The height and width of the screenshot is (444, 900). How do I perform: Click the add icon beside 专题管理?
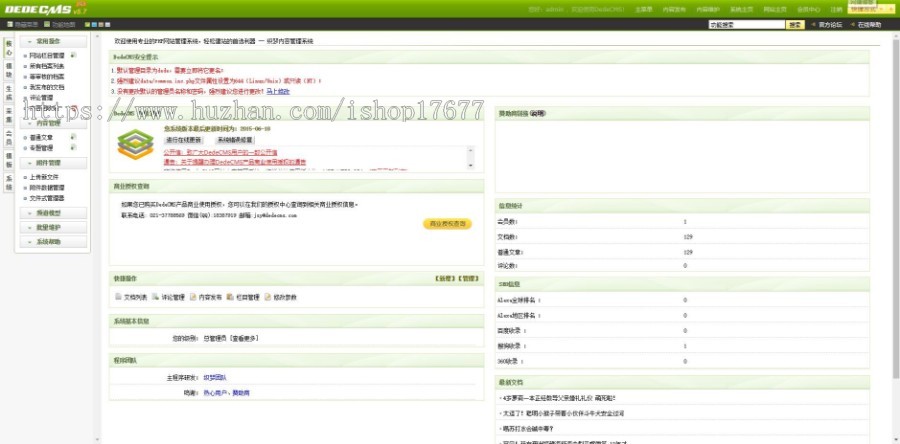point(73,147)
